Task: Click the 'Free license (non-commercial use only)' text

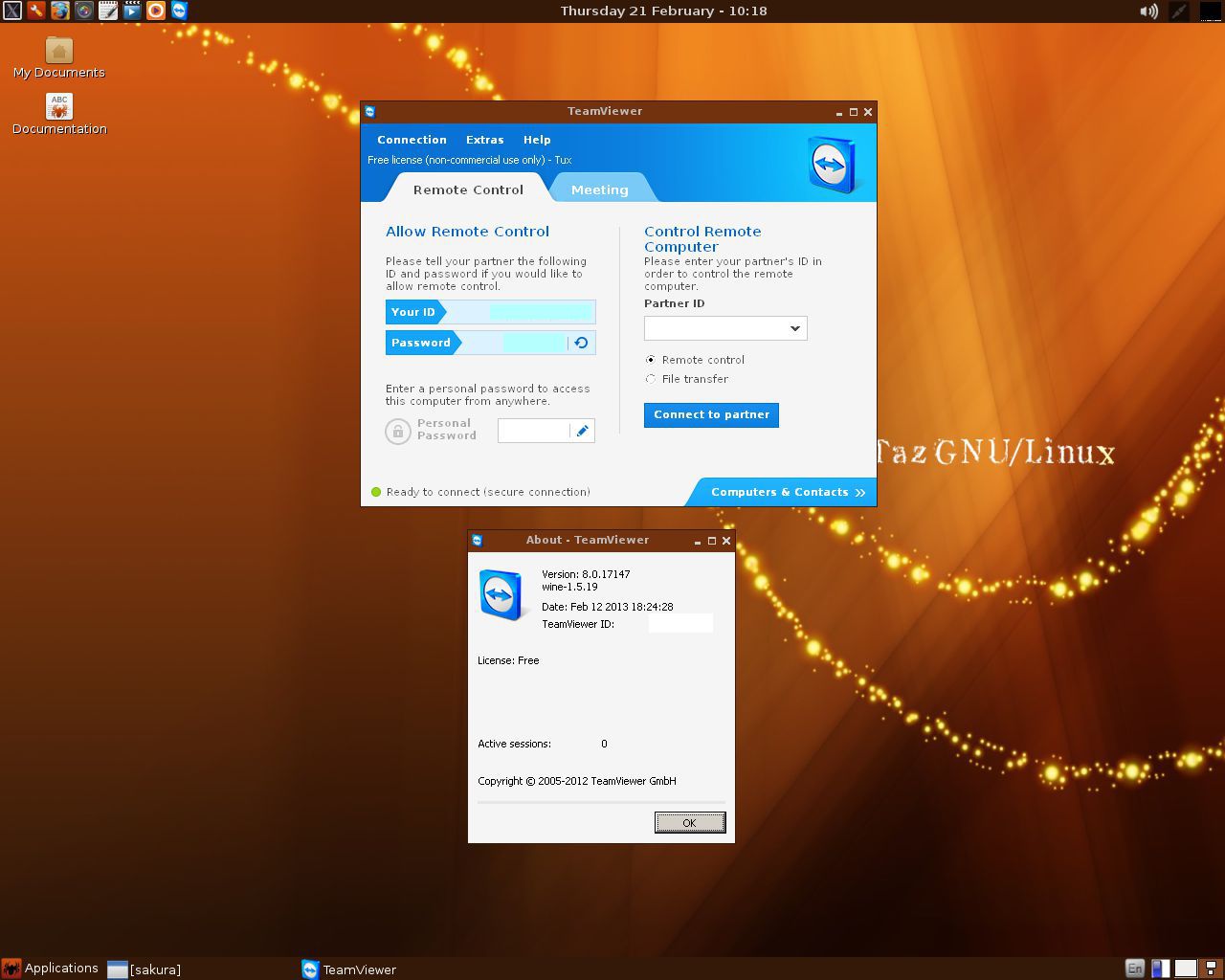Action: [456, 160]
